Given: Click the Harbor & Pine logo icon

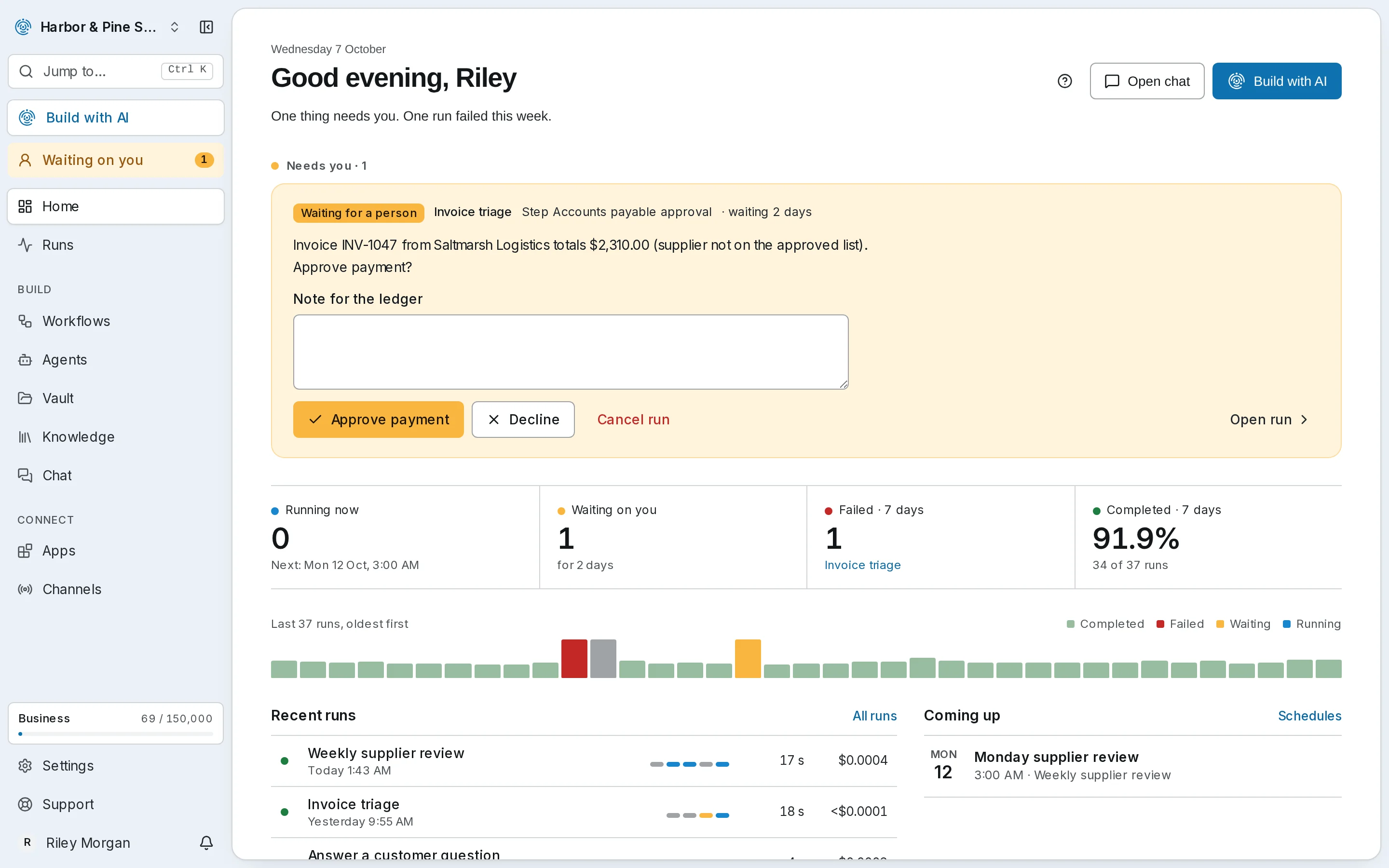Looking at the screenshot, I should [x=23, y=27].
